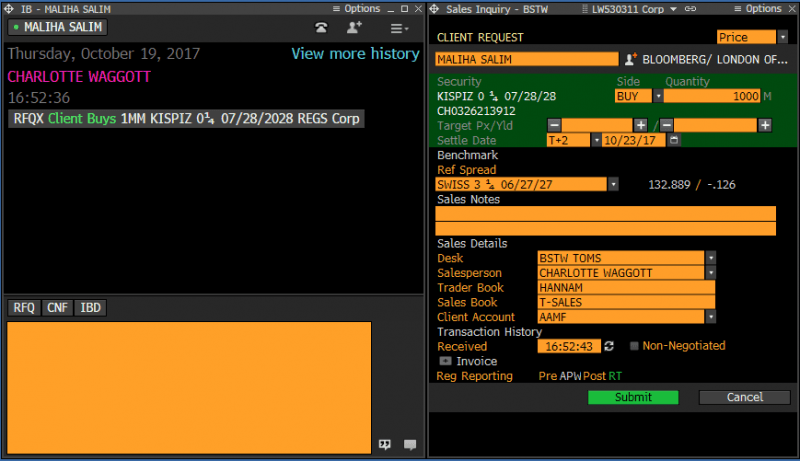Click the refresh icon next to Received time
800x461 pixels.
click(x=609, y=346)
